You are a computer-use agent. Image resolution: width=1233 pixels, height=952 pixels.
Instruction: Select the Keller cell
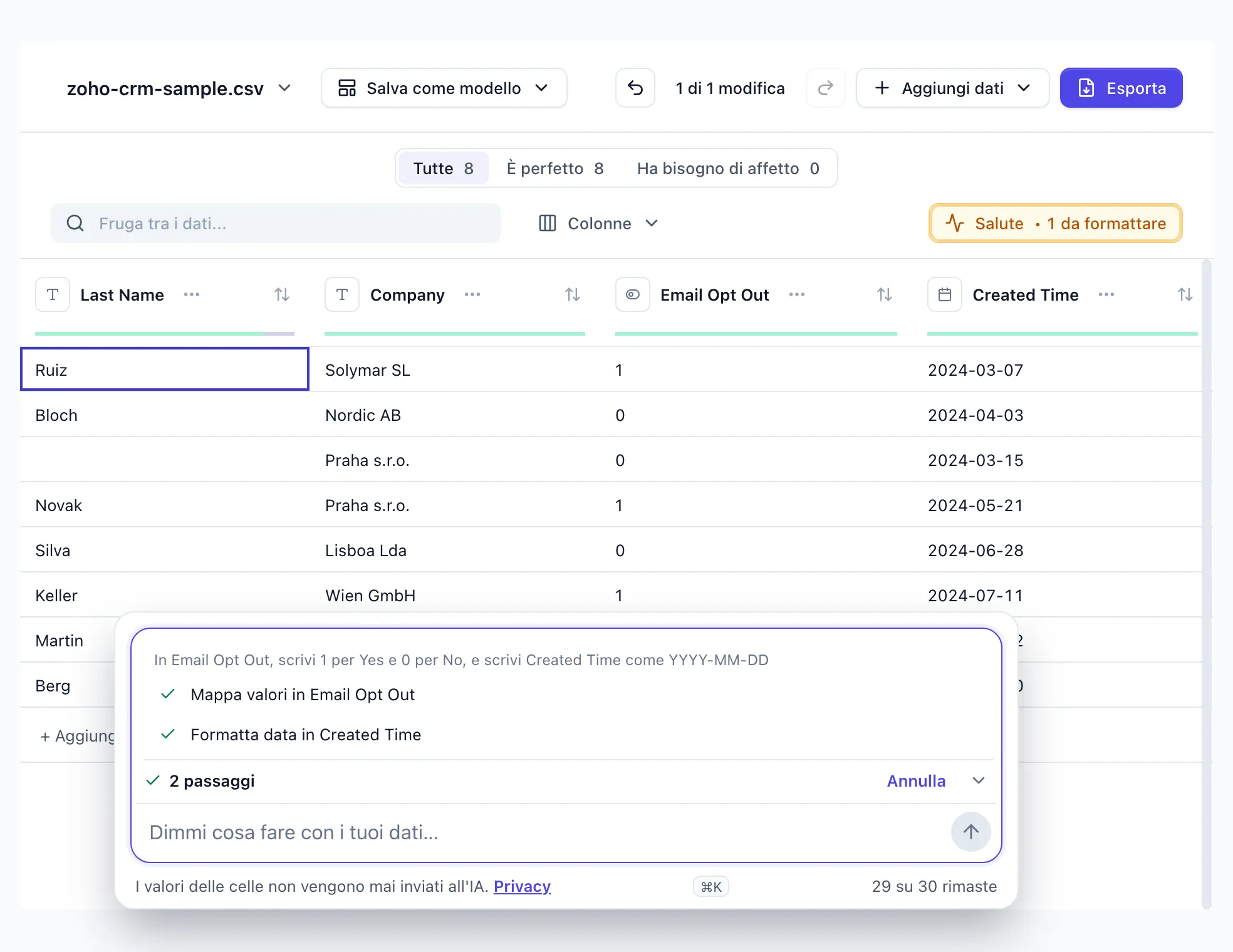(165, 595)
